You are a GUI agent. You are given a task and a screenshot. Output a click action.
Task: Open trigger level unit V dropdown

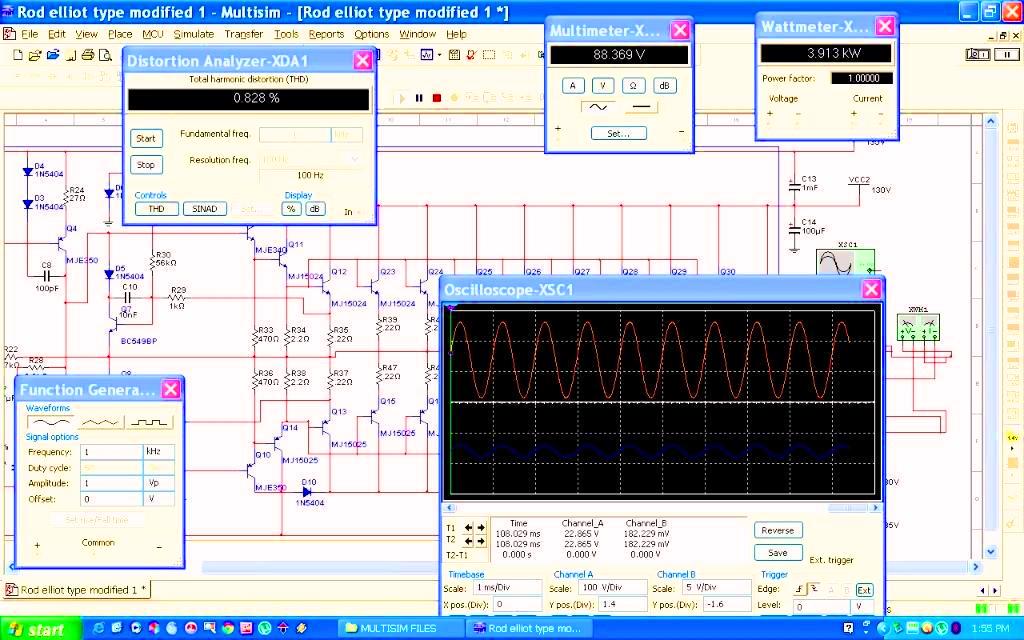pos(861,607)
